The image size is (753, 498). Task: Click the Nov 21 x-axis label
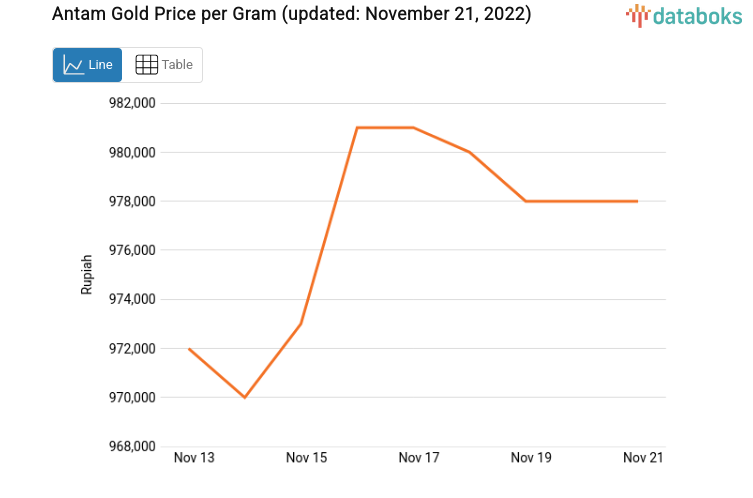click(643, 458)
